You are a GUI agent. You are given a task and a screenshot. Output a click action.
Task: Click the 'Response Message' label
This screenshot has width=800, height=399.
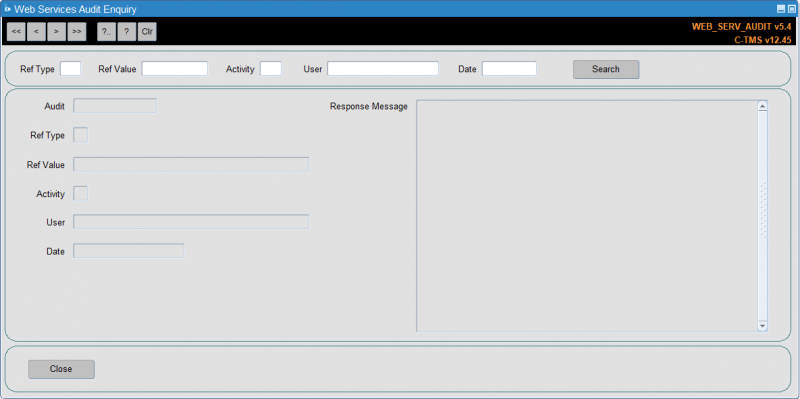[369, 106]
